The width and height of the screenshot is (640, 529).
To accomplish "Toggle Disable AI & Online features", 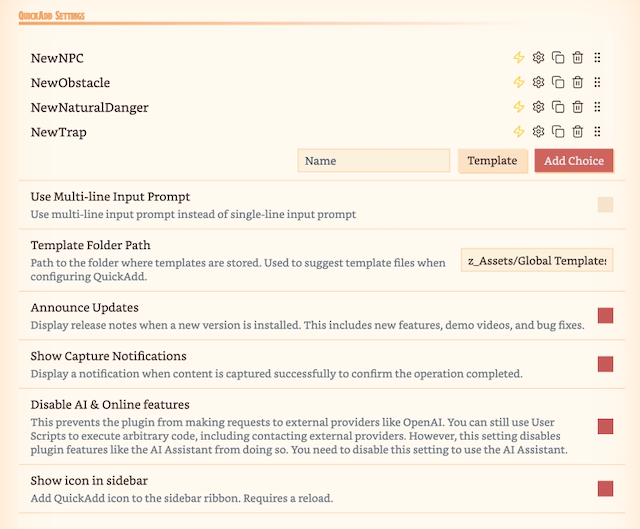I will [605, 426].
